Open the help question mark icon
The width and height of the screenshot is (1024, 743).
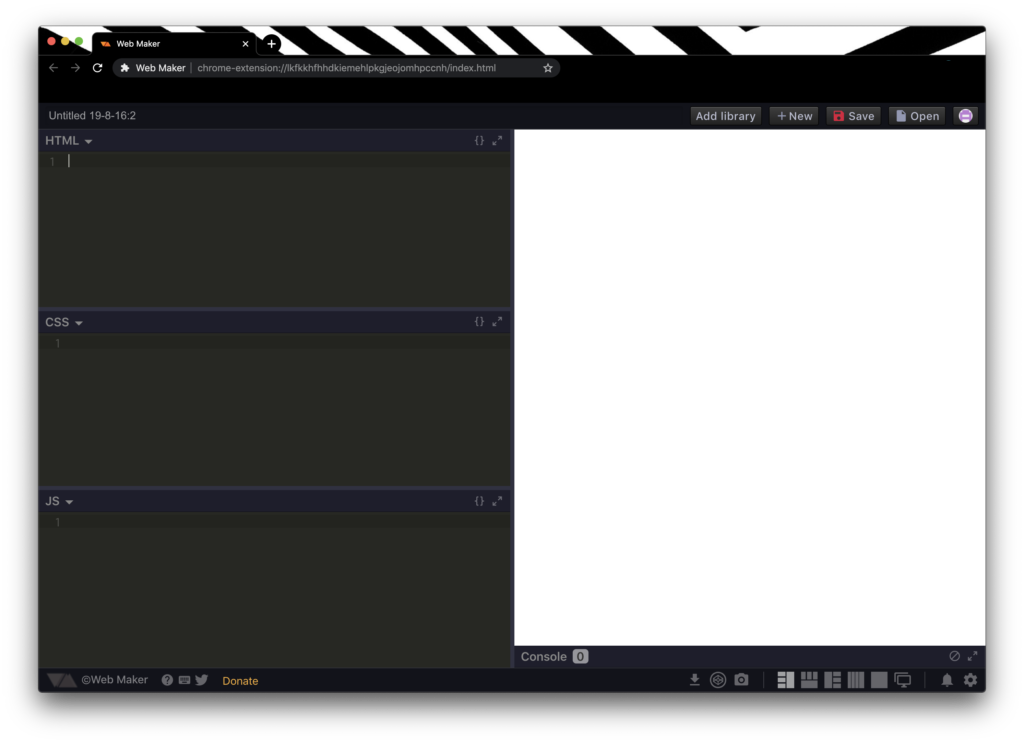[x=167, y=680]
